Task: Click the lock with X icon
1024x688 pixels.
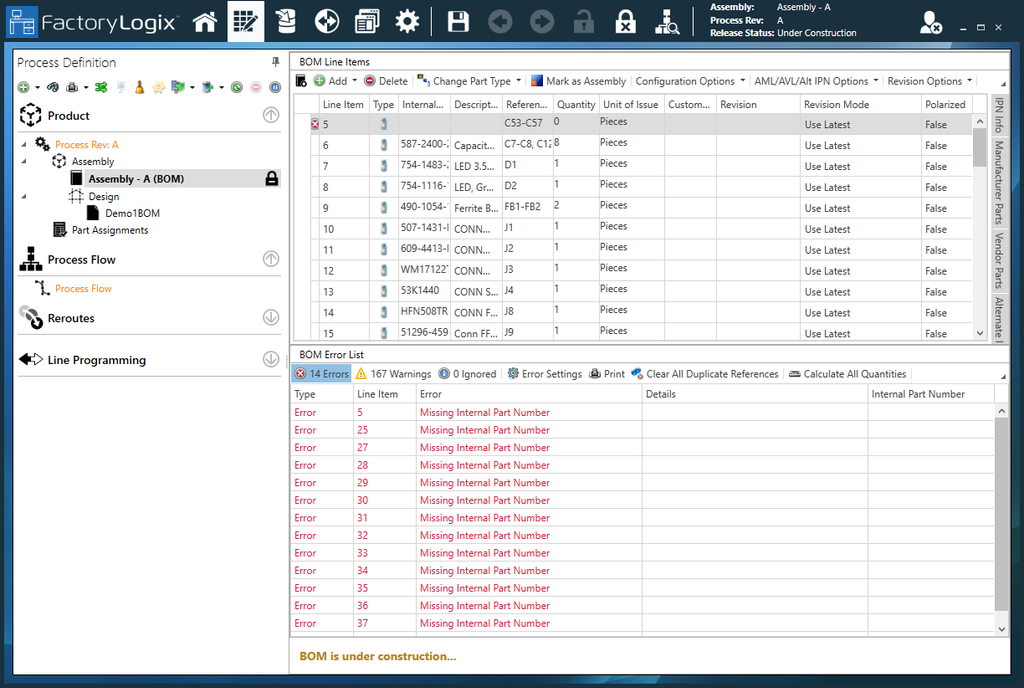Action: coord(625,22)
